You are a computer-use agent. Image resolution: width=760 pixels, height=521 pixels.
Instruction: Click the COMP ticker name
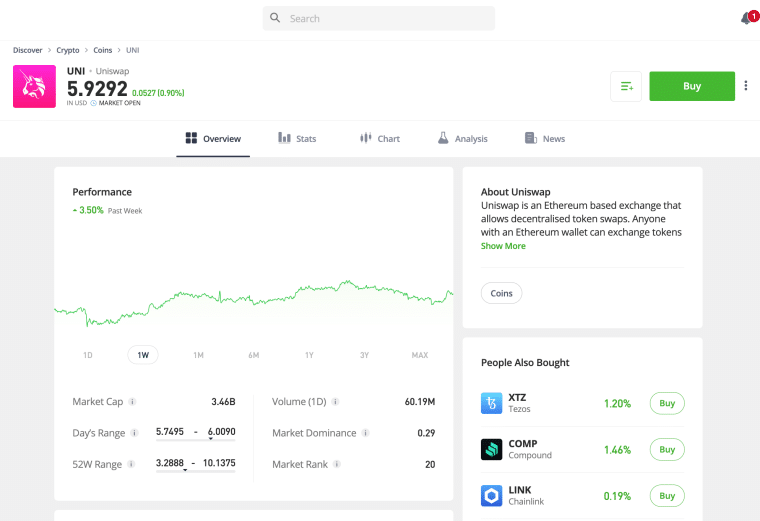coord(522,443)
